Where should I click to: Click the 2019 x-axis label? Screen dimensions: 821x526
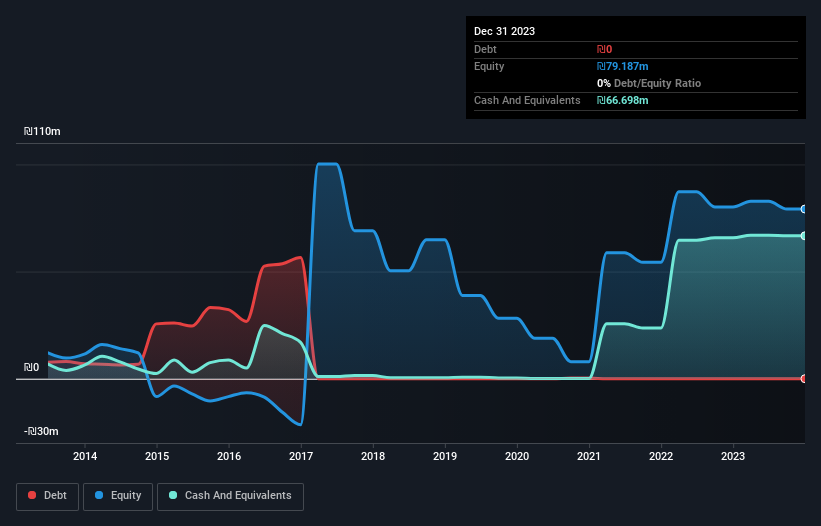coord(445,456)
